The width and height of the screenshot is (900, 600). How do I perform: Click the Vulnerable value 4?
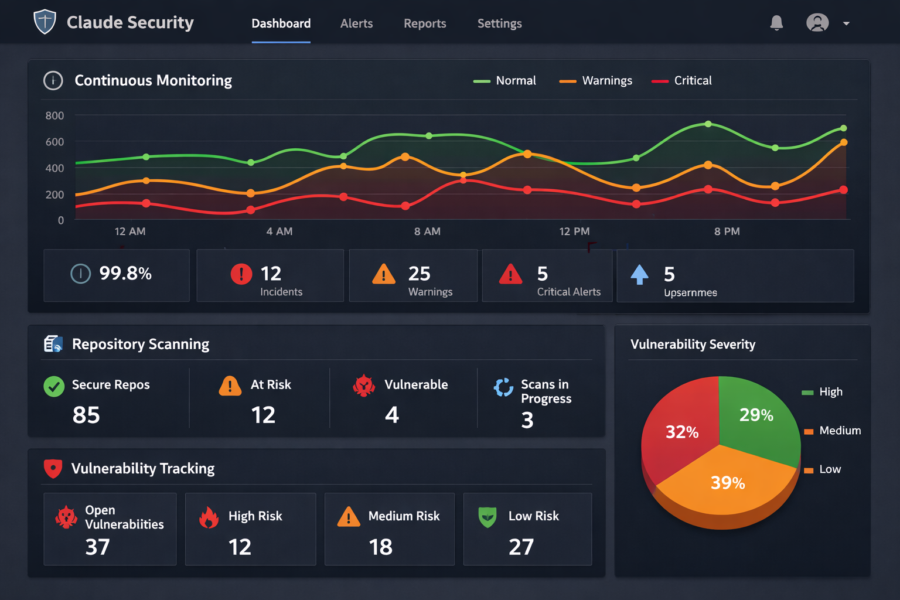[x=392, y=415]
